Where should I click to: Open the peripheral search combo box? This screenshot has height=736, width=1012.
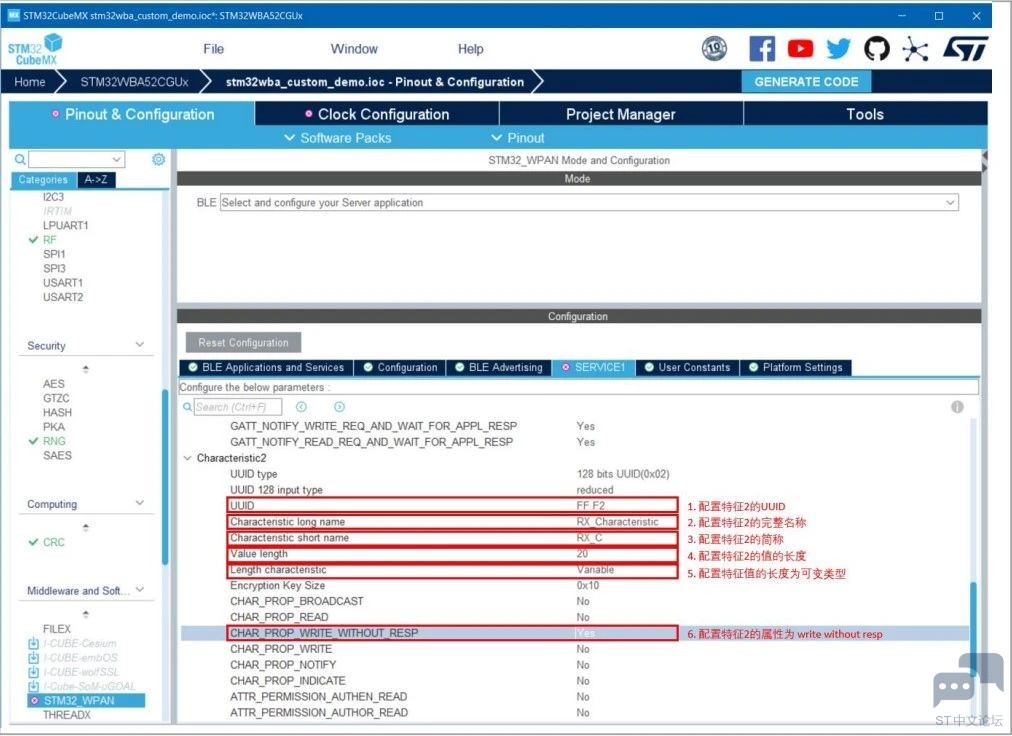tap(76, 159)
